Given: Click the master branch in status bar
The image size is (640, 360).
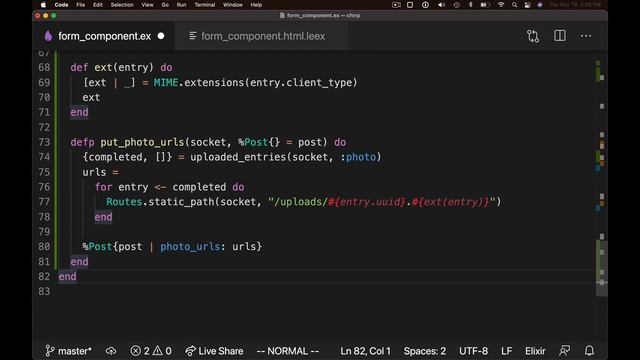Looking at the screenshot, I should pos(68,351).
